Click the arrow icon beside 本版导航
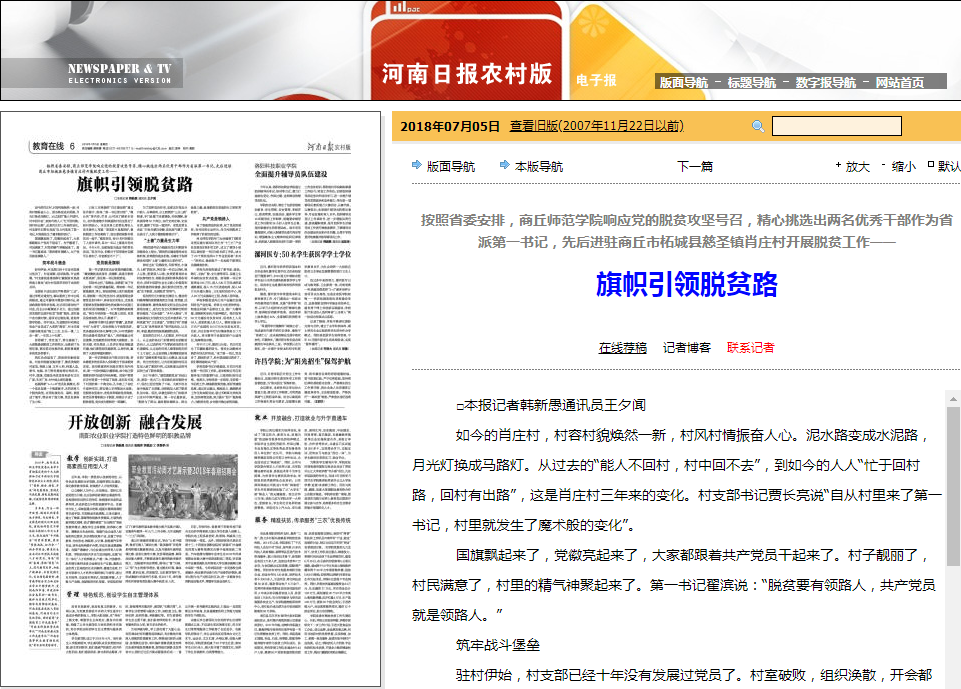This screenshot has width=961, height=689. [504, 166]
